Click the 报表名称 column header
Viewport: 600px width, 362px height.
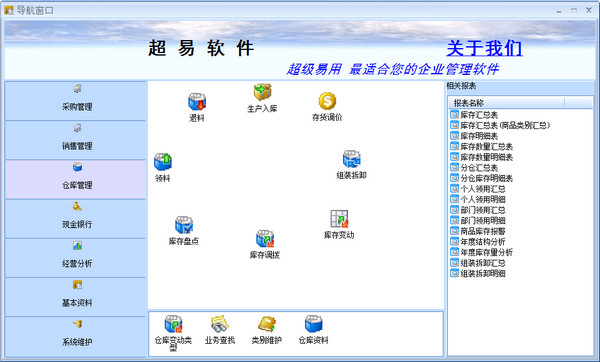point(506,103)
